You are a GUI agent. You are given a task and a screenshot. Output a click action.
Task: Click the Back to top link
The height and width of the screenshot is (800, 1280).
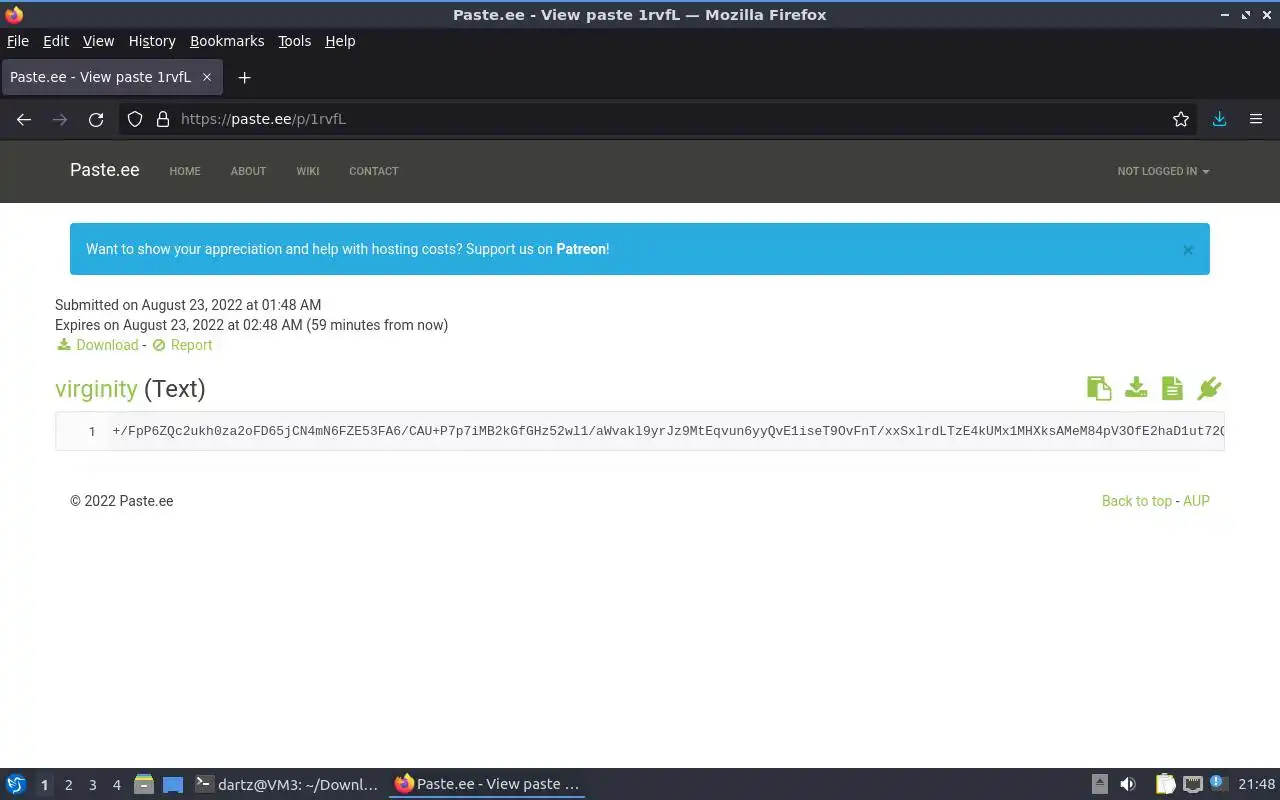1137,501
